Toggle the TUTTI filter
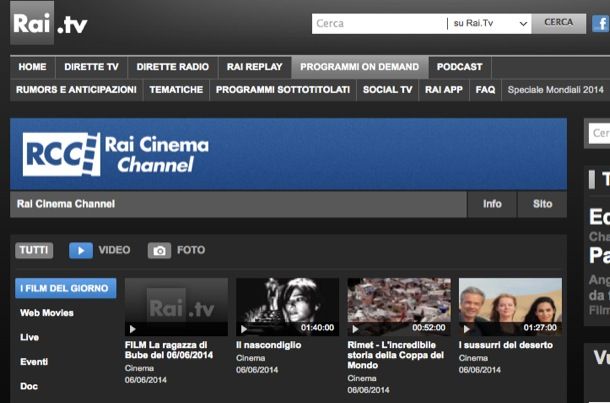 point(34,250)
